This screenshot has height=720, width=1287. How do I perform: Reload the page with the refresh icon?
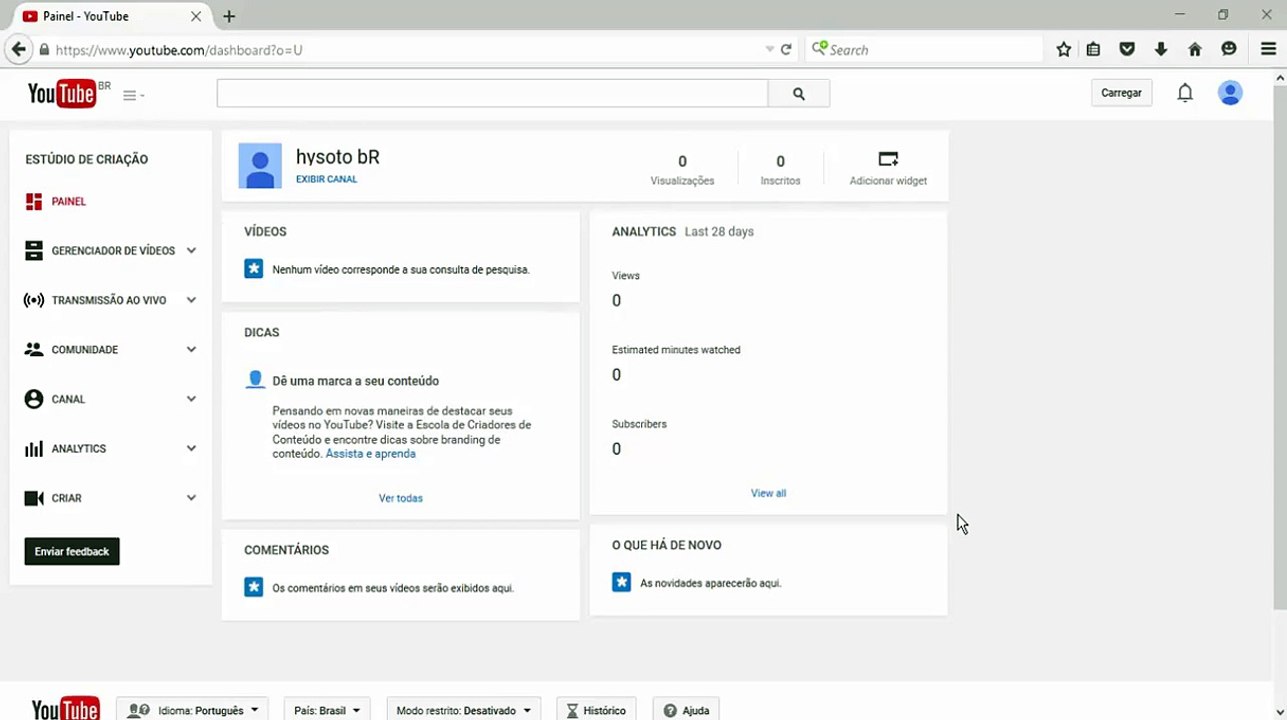pyautogui.click(x=786, y=49)
